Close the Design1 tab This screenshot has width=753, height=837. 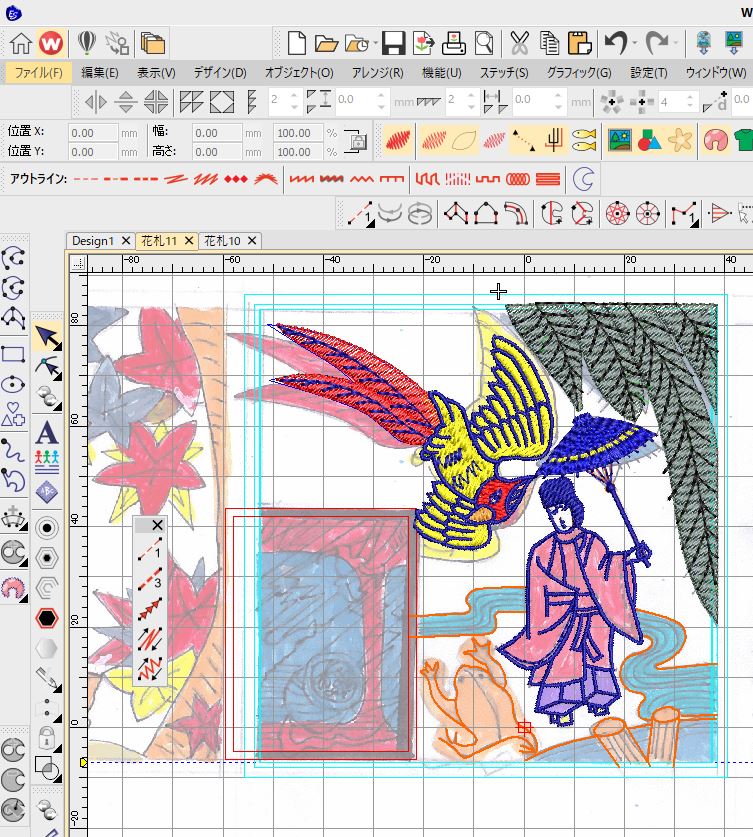coord(126,241)
